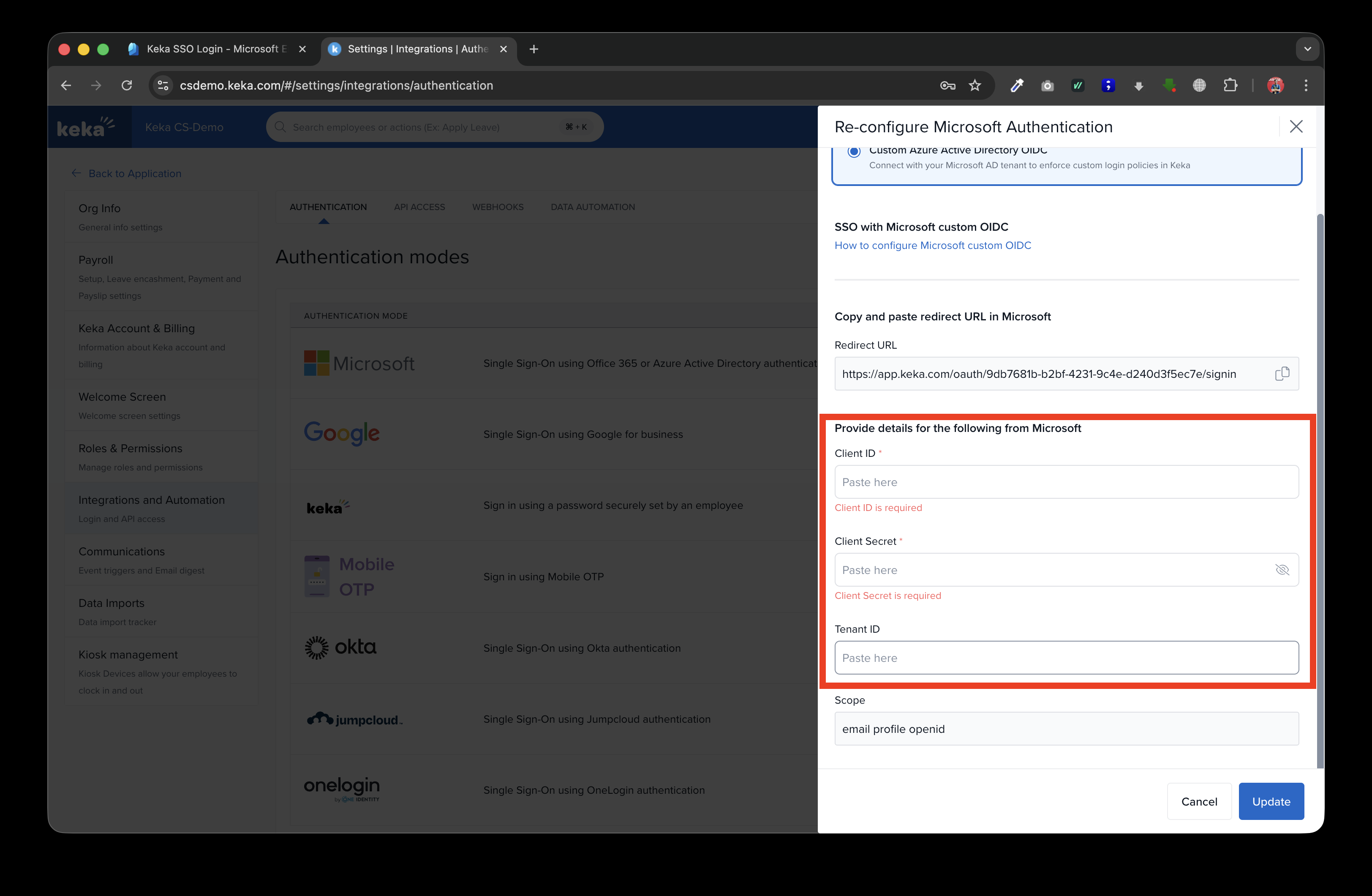
Task: Select Custom Azure Active Directory OIDC radio
Action: pyautogui.click(x=854, y=152)
